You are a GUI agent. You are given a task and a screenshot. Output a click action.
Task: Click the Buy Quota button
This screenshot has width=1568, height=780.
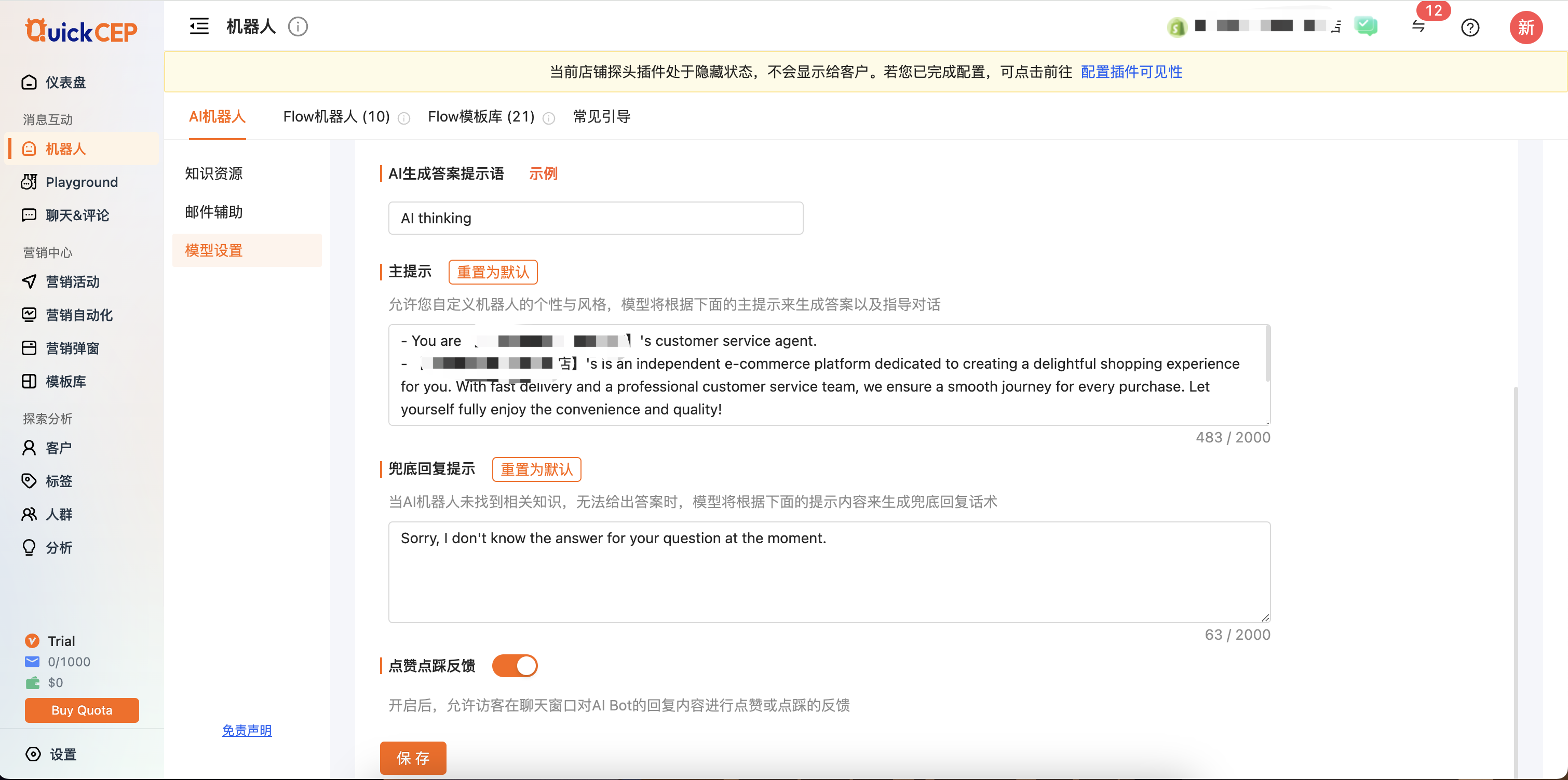click(82, 710)
